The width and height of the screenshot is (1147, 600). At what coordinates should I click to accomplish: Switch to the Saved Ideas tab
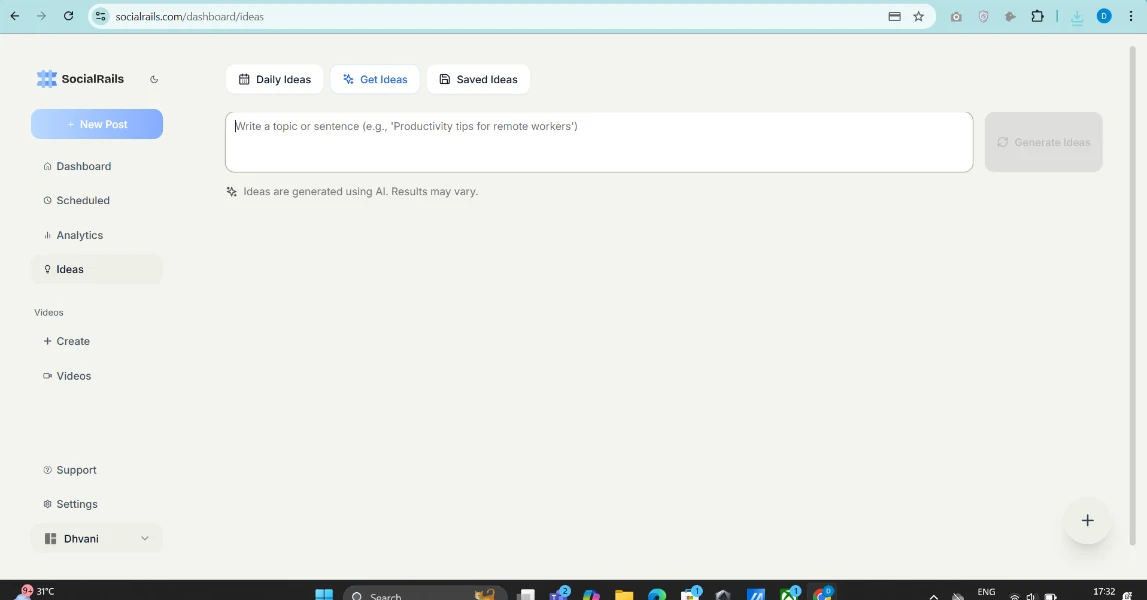(x=478, y=79)
